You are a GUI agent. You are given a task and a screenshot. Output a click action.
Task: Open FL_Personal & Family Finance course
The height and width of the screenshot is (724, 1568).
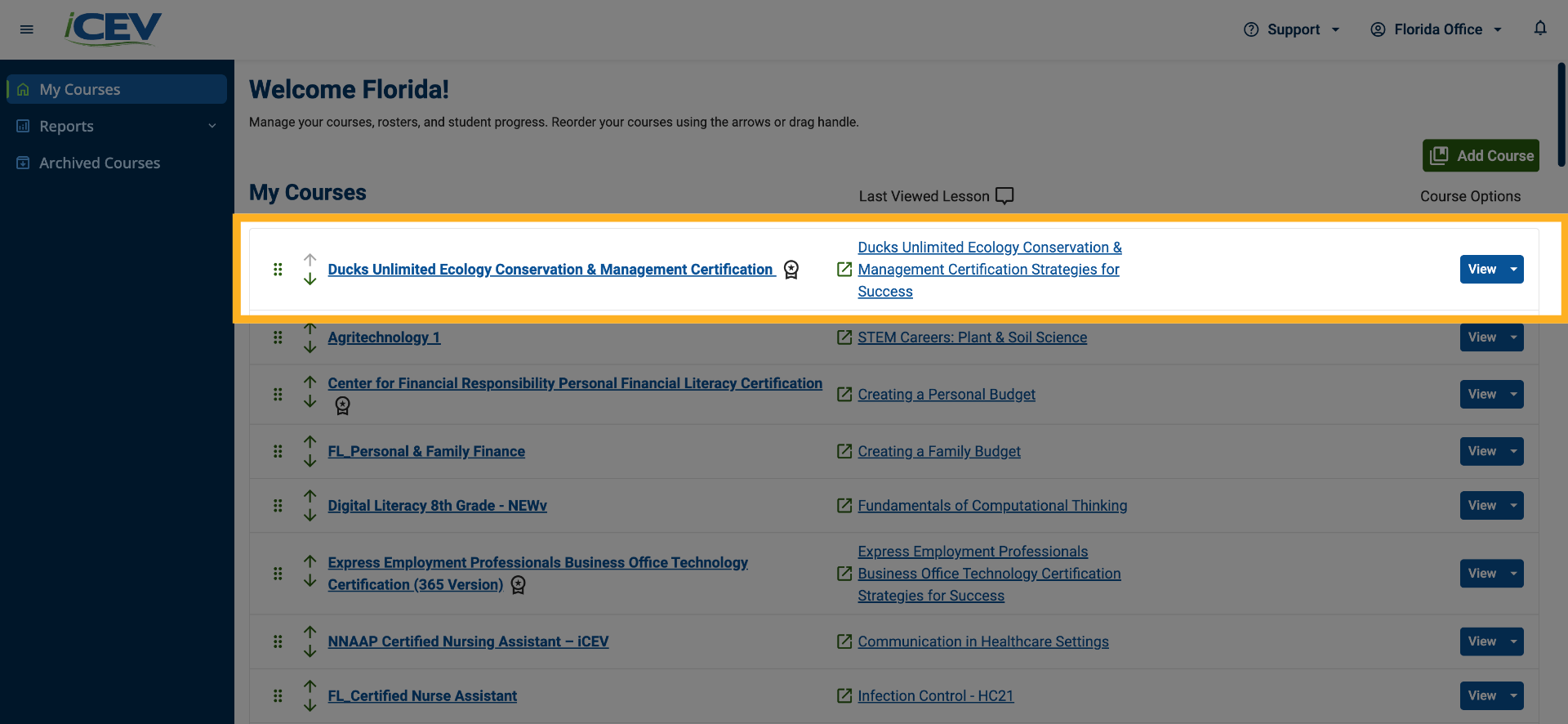pyautogui.click(x=426, y=452)
